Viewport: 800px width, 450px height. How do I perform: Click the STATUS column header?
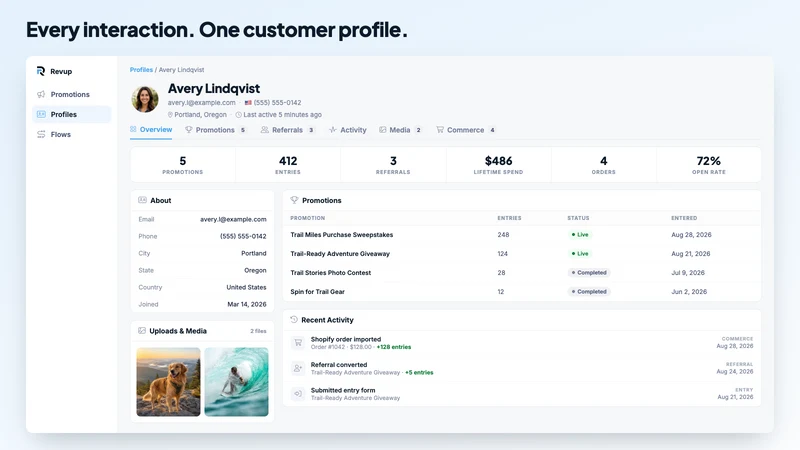578,218
